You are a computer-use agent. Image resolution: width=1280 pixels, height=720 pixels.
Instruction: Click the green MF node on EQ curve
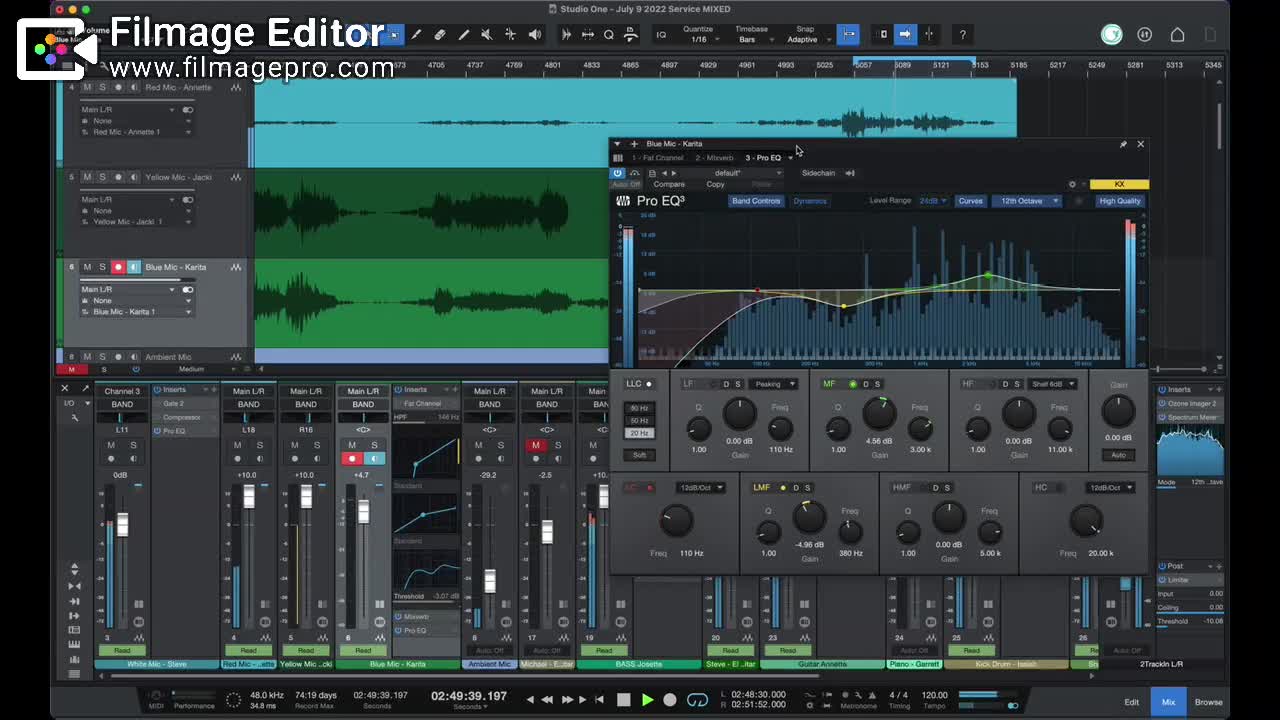click(x=988, y=275)
